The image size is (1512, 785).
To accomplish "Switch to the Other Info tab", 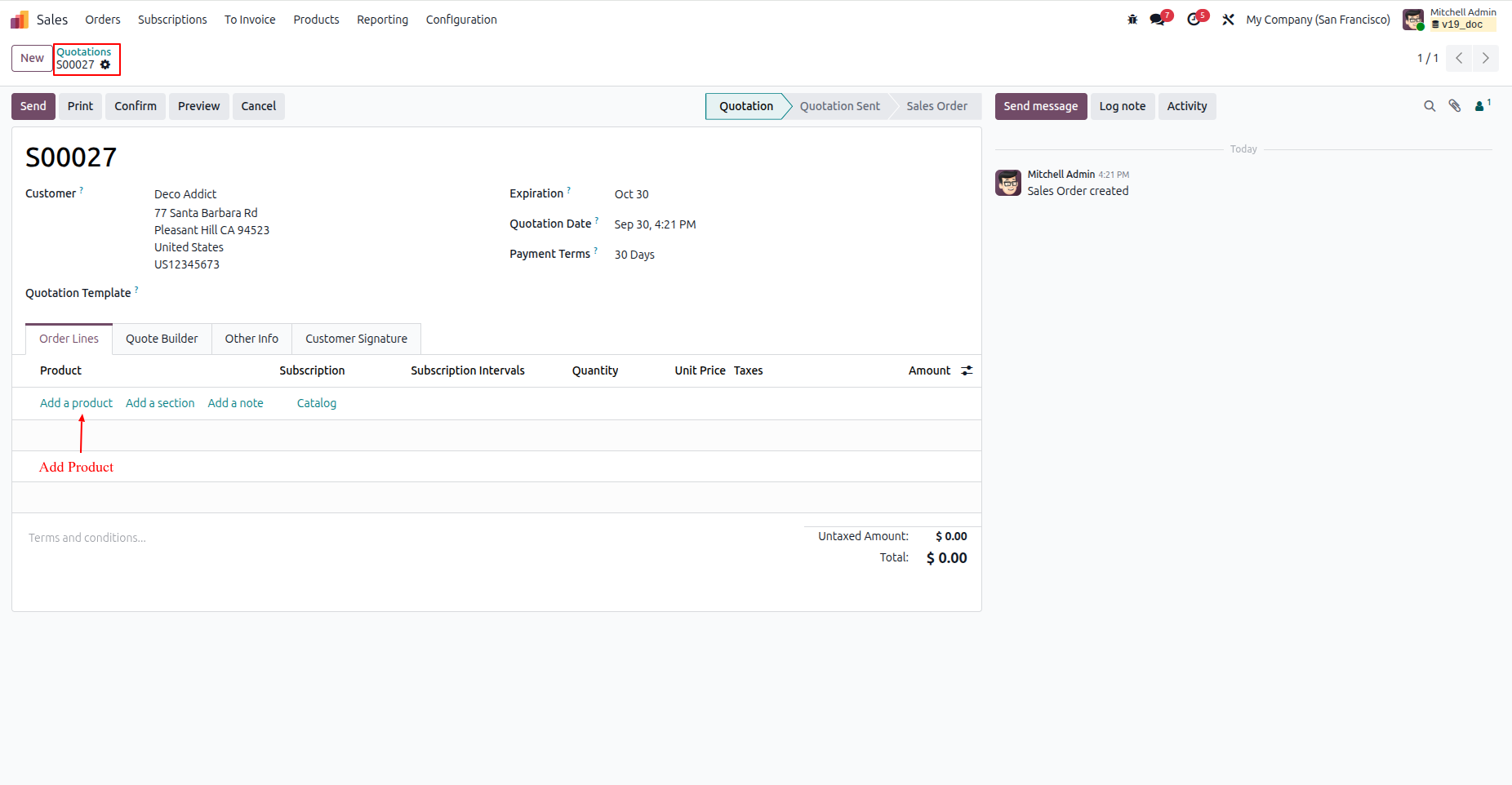I will pyautogui.click(x=251, y=339).
